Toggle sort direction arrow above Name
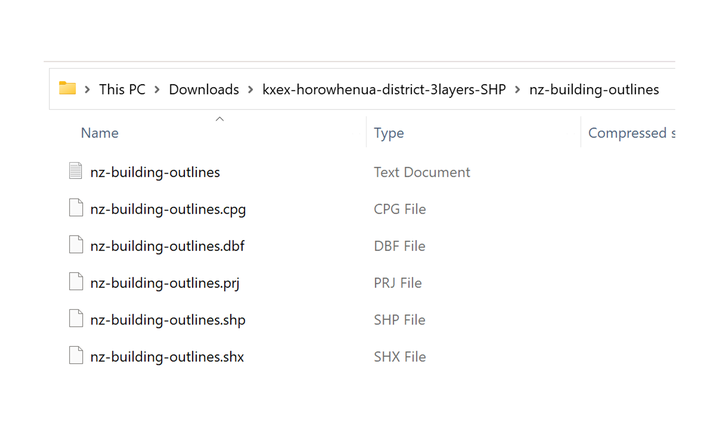Image resolution: width=720 pixels, height=438 pixels. pos(220,119)
